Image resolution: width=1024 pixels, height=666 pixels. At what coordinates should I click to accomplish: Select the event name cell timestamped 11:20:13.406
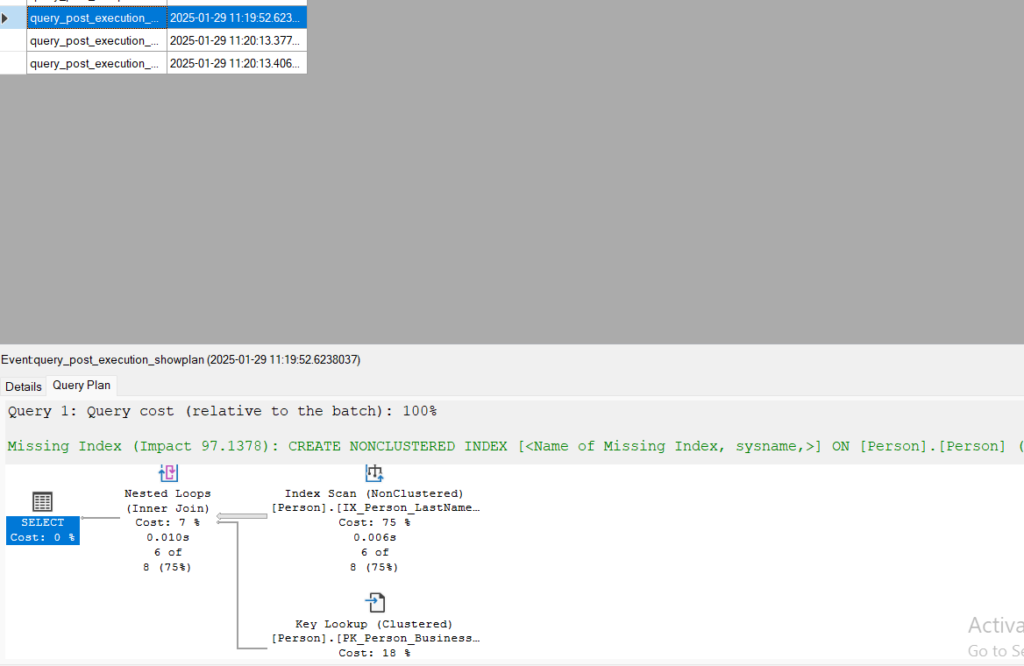tap(97, 63)
